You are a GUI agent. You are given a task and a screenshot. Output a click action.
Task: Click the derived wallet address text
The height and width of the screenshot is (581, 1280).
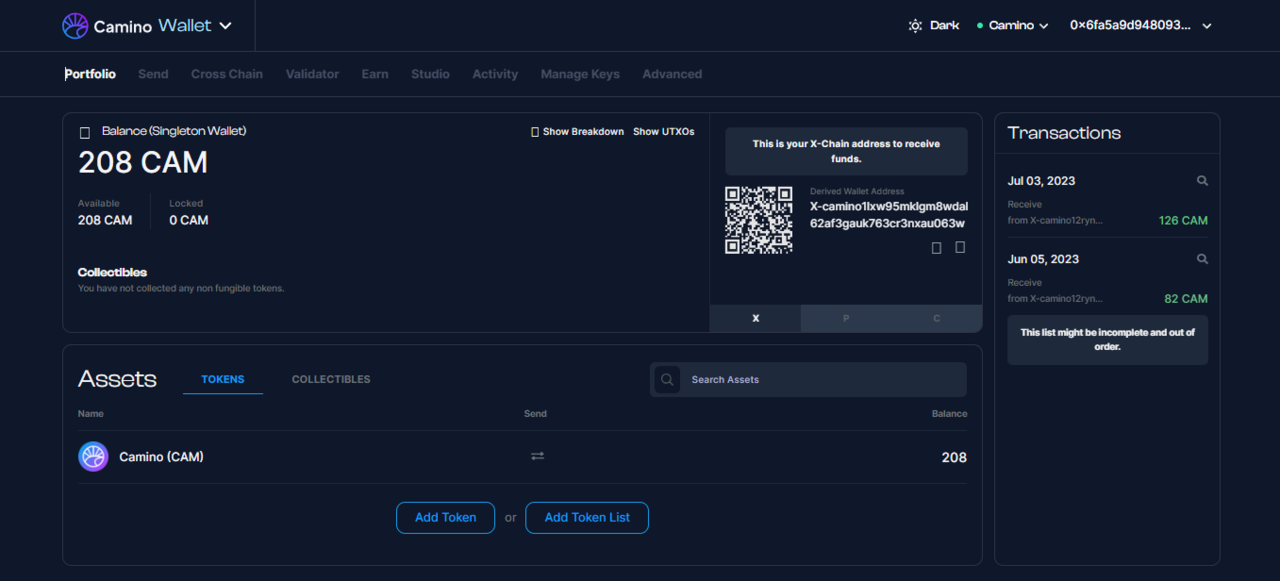(888, 214)
